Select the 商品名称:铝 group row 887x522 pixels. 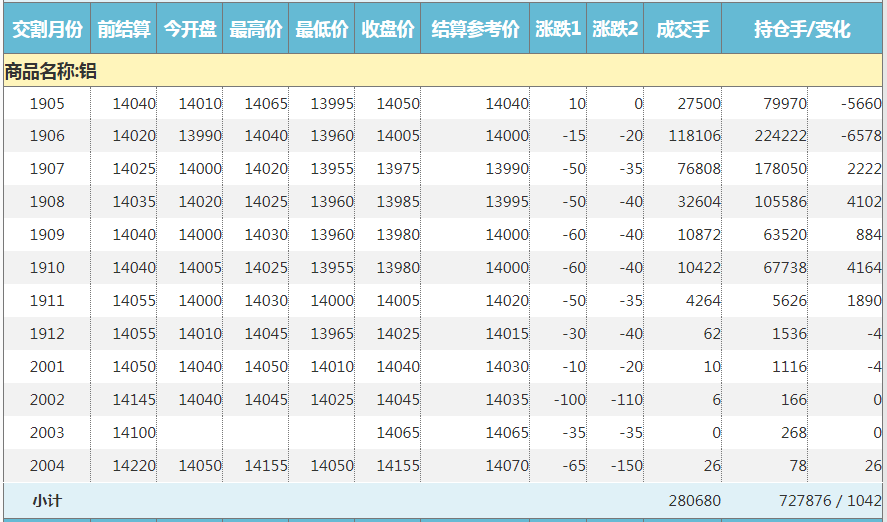pos(50,71)
